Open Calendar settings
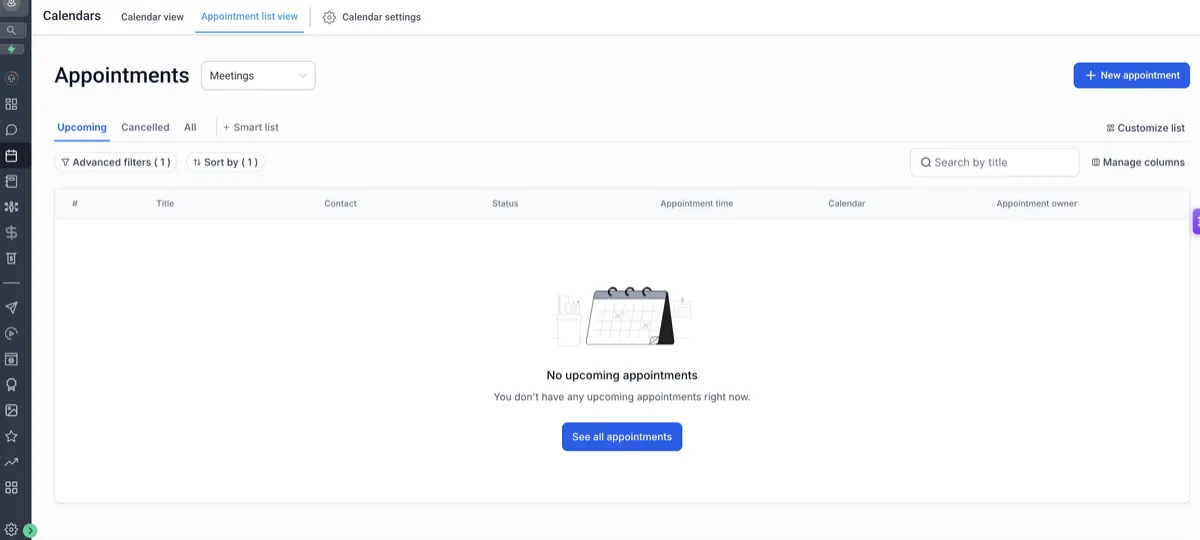This screenshot has width=1200, height=540. pos(372,17)
